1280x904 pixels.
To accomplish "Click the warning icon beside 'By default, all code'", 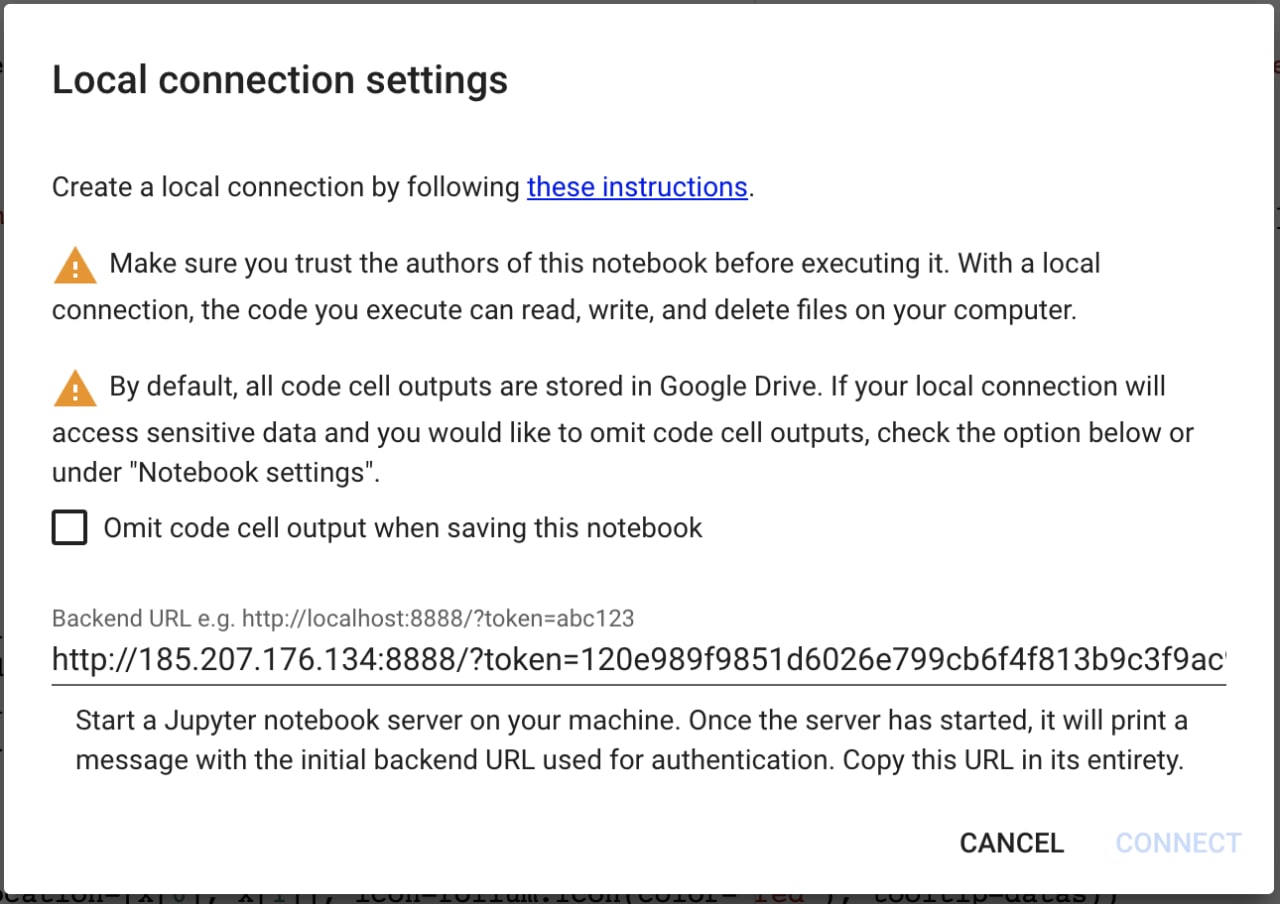I will [75, 388].
